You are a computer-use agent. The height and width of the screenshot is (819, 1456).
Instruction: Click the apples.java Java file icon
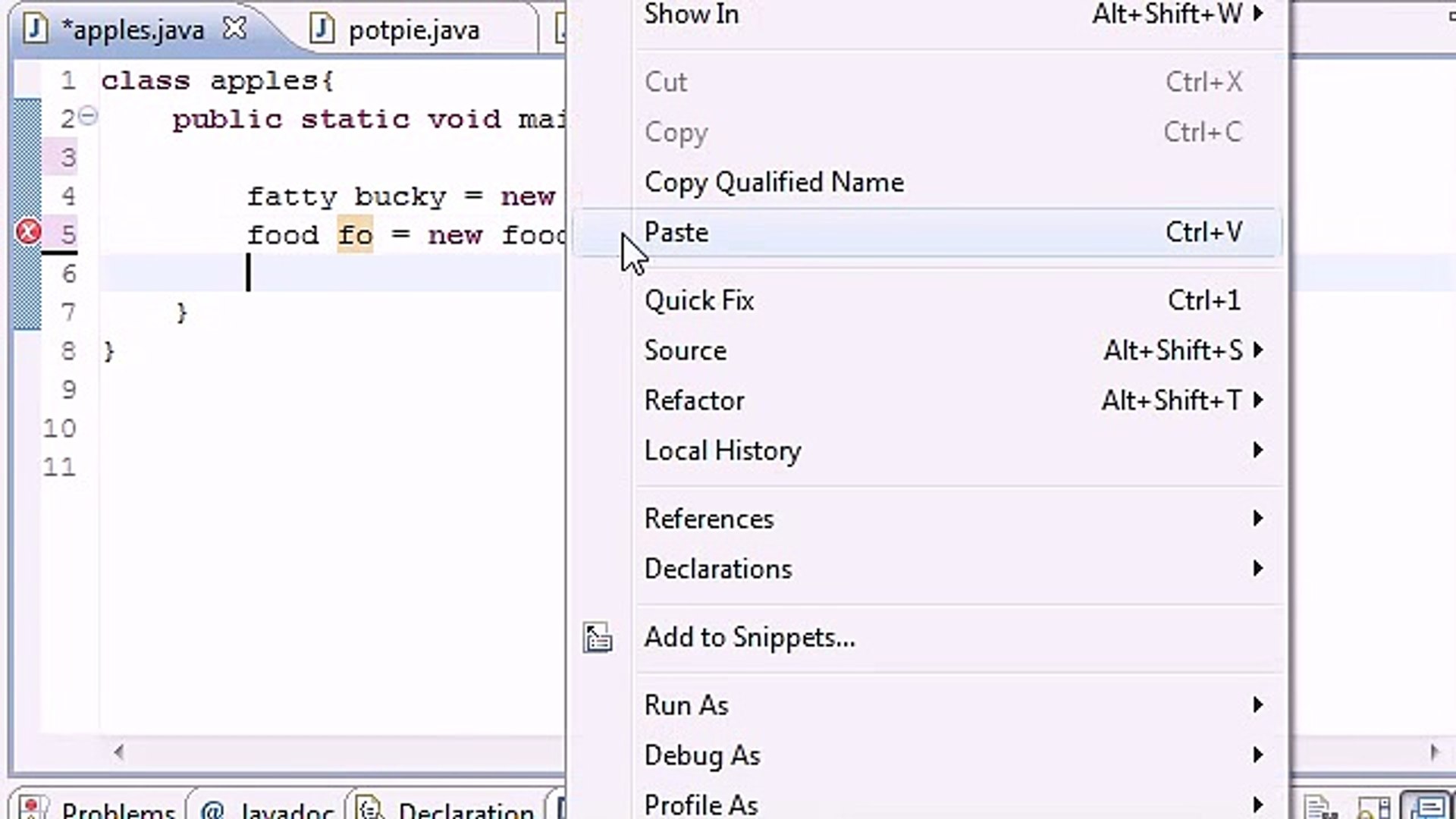(x=35, y=29)
